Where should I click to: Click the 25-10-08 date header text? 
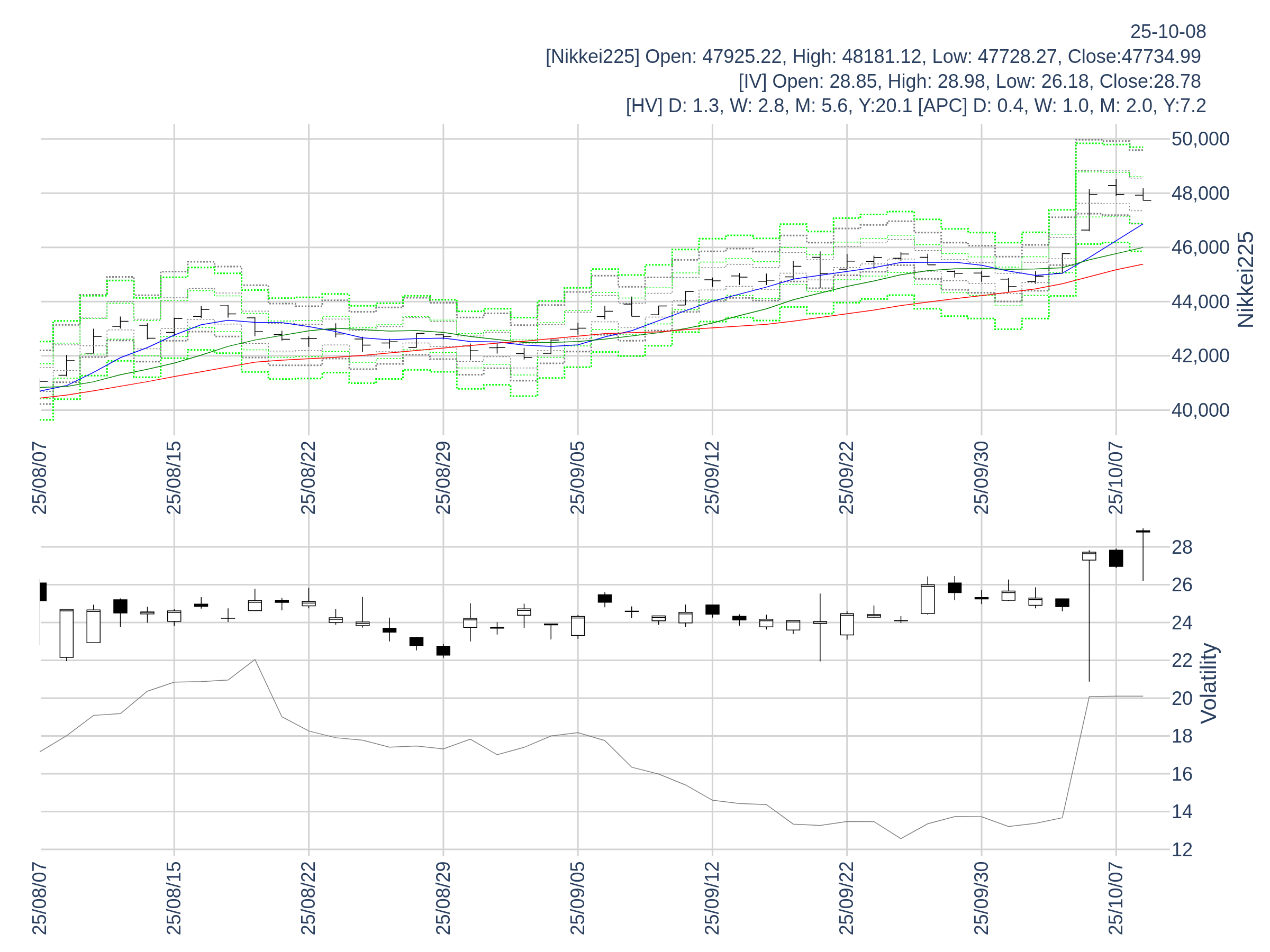[x=1167, y=32]
